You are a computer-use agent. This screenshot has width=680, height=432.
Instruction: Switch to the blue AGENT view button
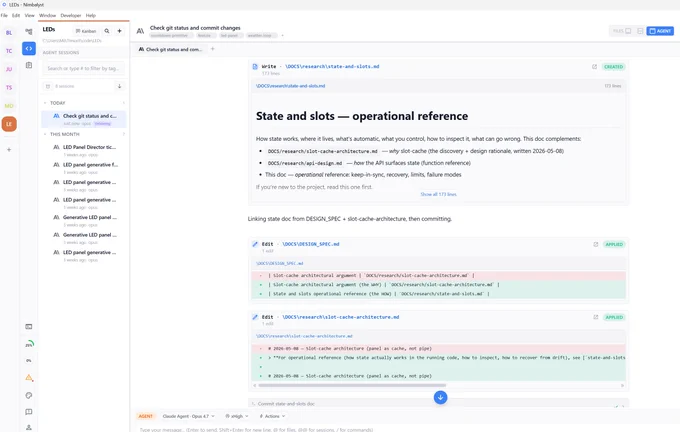tap(660, 31)
